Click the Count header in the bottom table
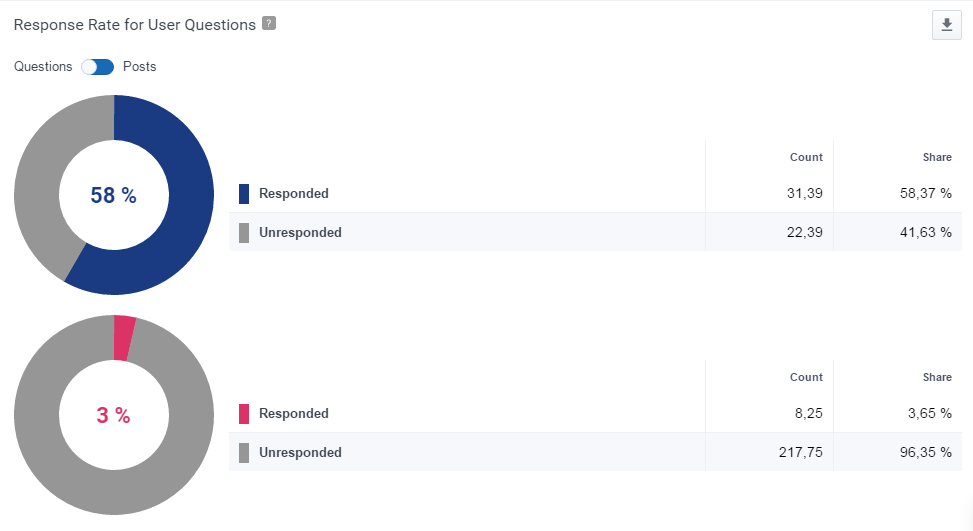 click(x=806, y=377)
